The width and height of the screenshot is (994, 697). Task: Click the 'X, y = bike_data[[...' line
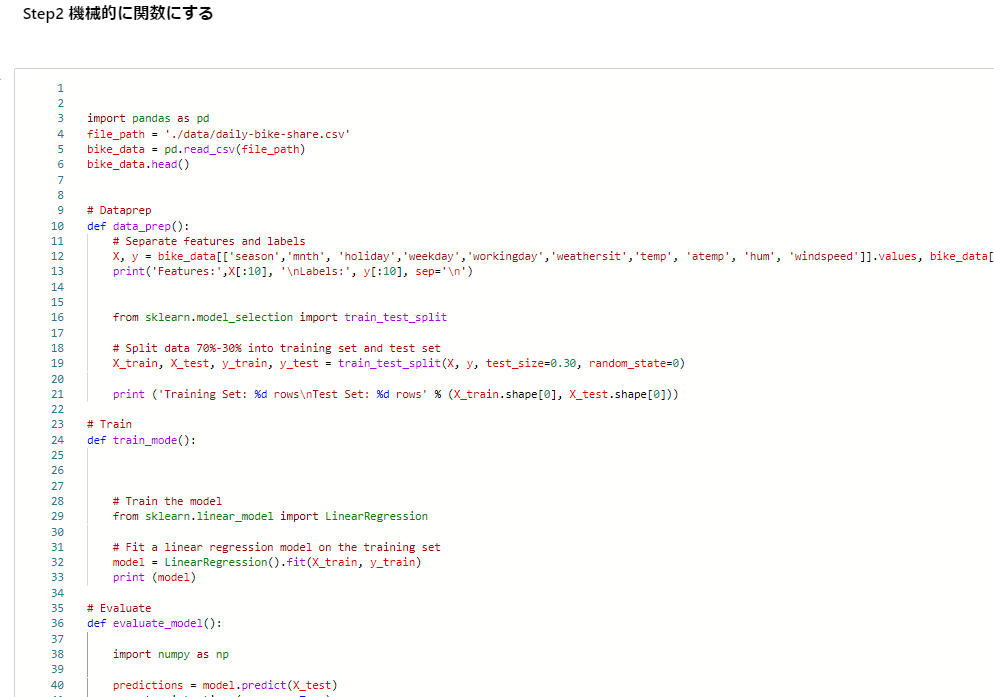click(x=553, y=256)
